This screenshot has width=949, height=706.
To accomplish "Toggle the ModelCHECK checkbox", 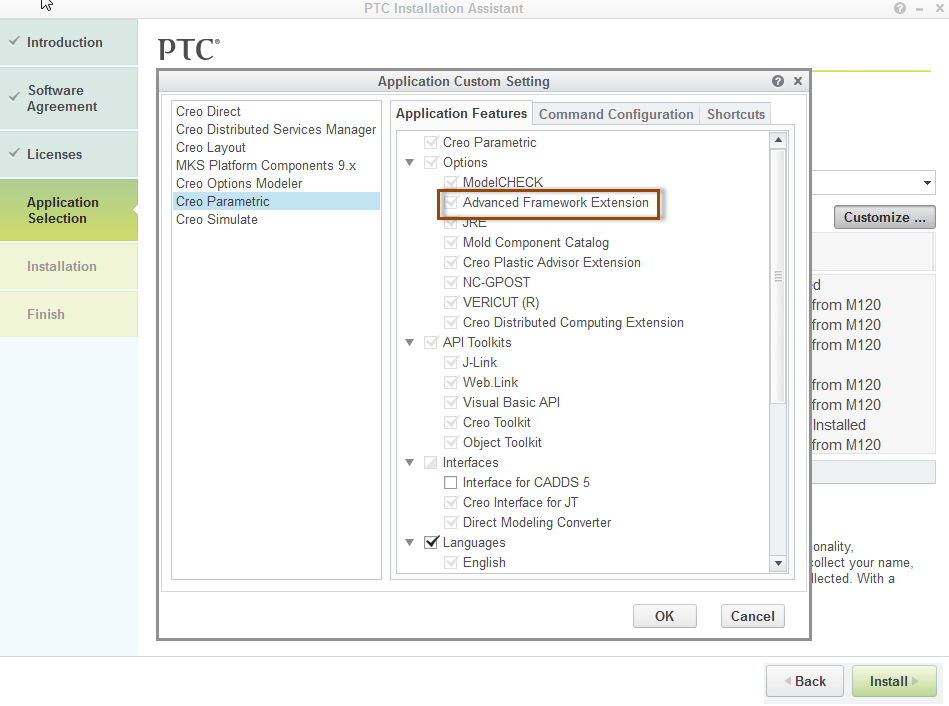I will point(450,182).
